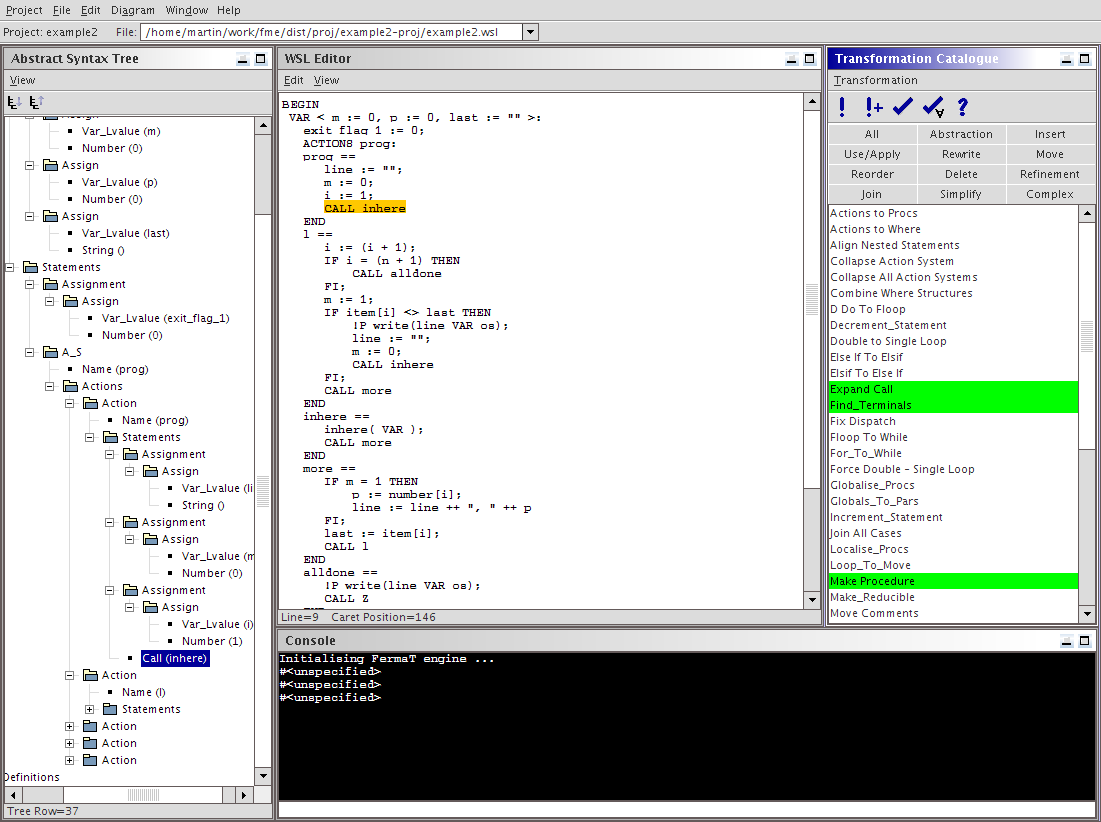Click the Actions folder icon in the tree

70,386
